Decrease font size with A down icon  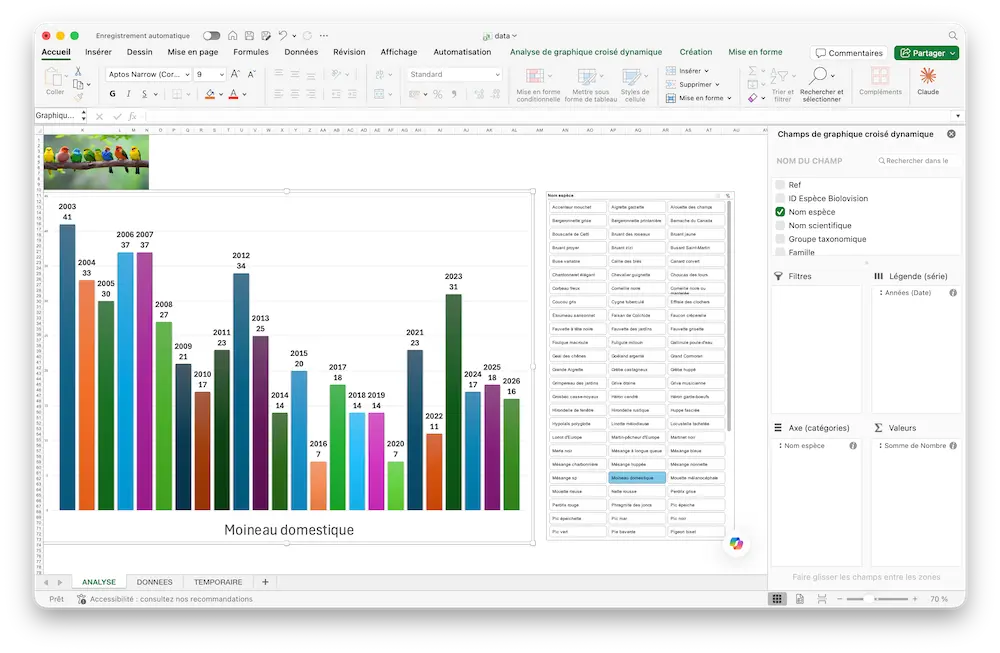click(251, 74)
